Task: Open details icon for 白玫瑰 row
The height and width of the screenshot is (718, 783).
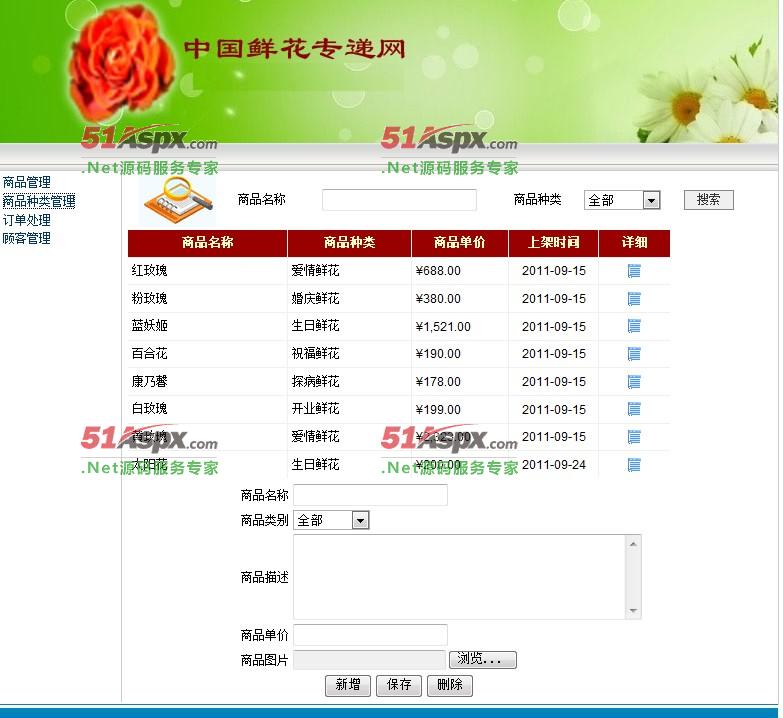Action: coord(634,409)
